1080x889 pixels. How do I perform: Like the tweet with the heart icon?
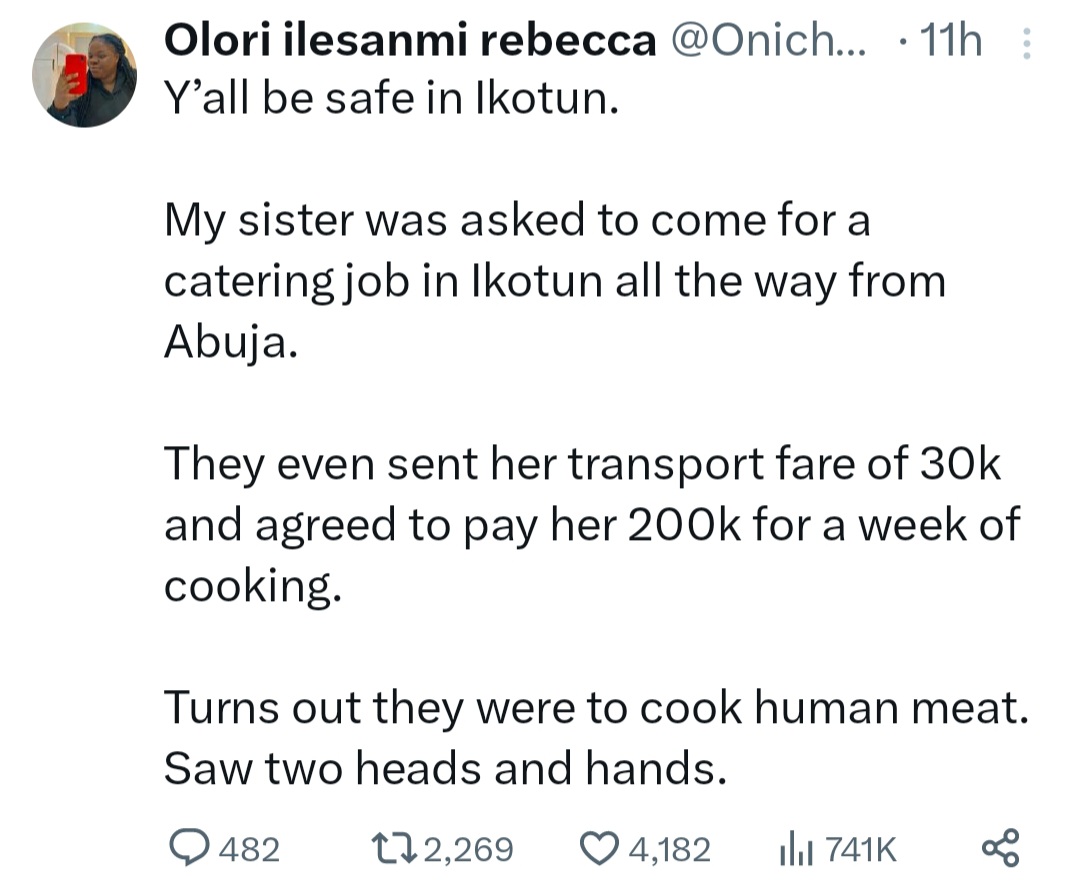click(601, 849)
